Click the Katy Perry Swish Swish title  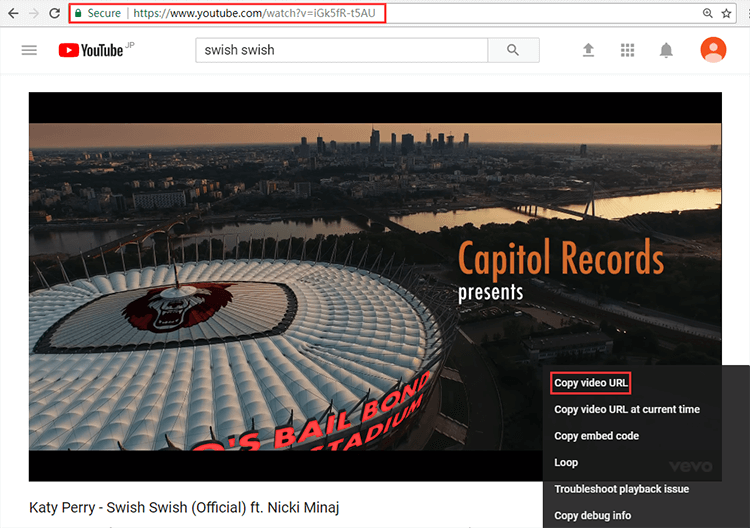point(184,507)
